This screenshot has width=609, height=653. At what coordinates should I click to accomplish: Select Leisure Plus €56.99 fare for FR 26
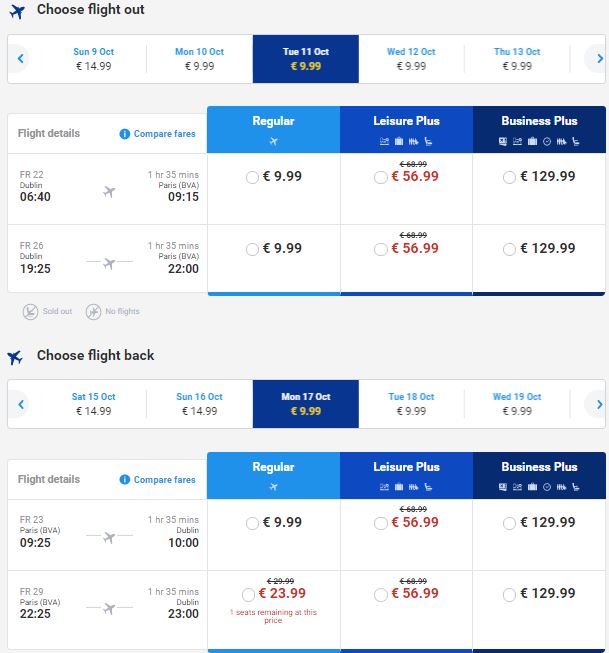point(380,249)
